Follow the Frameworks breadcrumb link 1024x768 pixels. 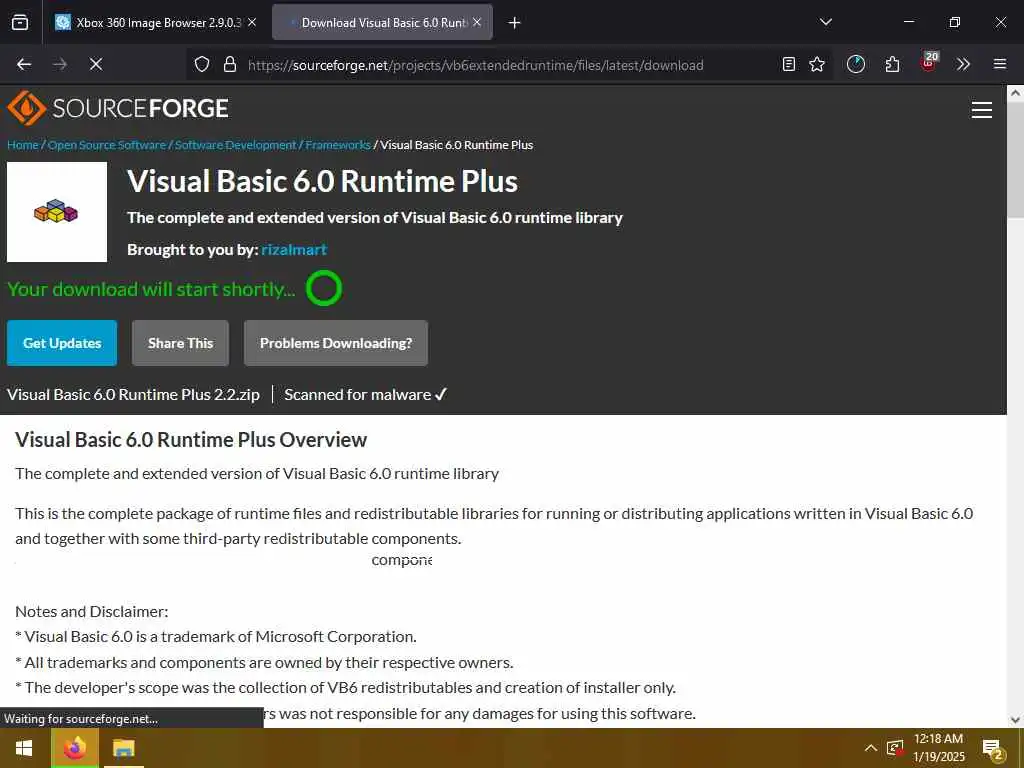point(338,145)
